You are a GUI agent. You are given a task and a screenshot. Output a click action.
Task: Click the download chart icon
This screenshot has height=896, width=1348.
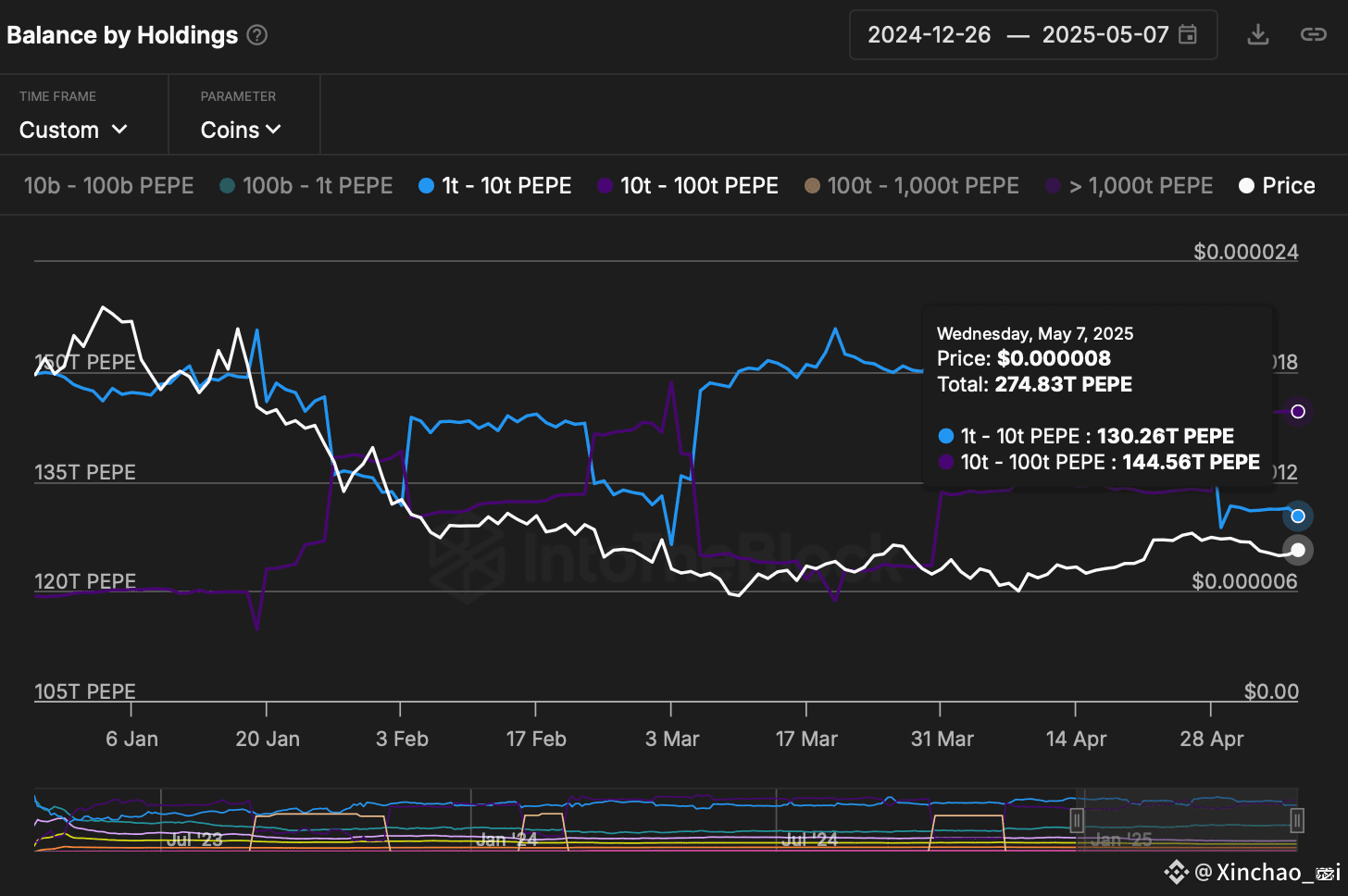pyautogui.click(x=1257, y=35)
